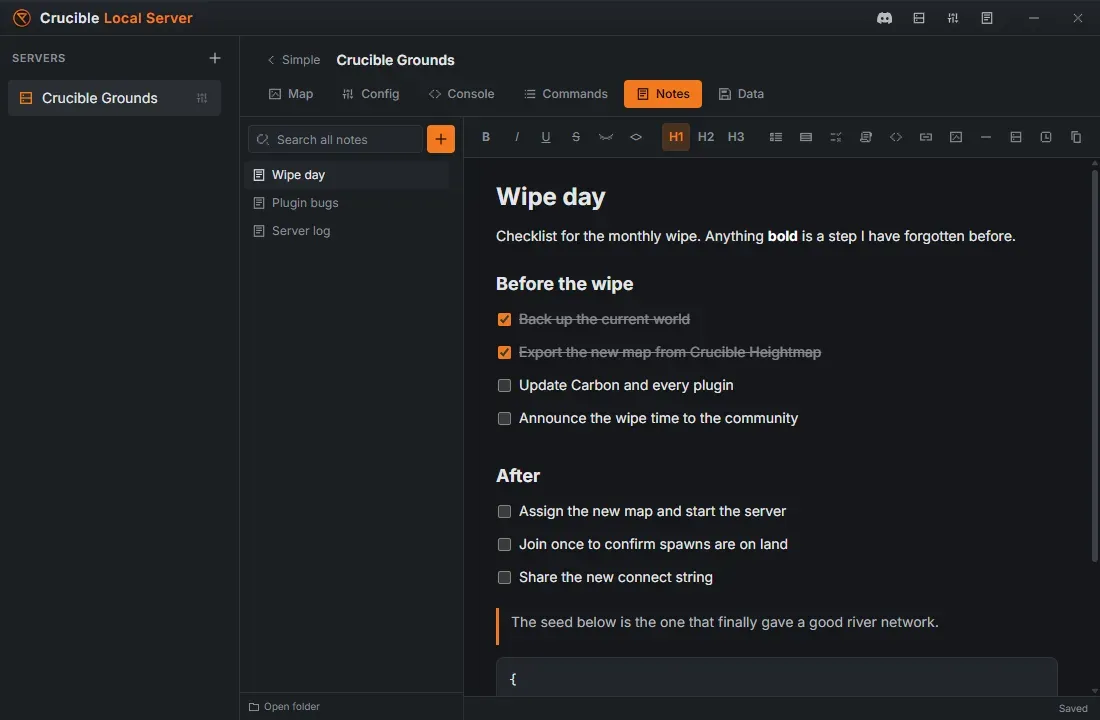Click the note editor vertical scrollbar
This screenshot has height=720, width=1100.
pos(1094,365)
